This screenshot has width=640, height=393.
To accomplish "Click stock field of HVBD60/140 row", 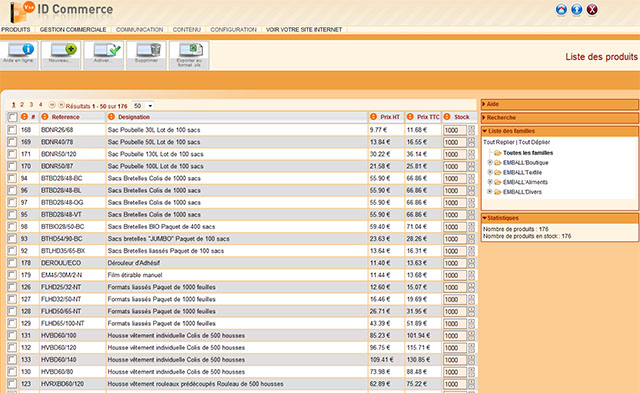I will [455, 360].
